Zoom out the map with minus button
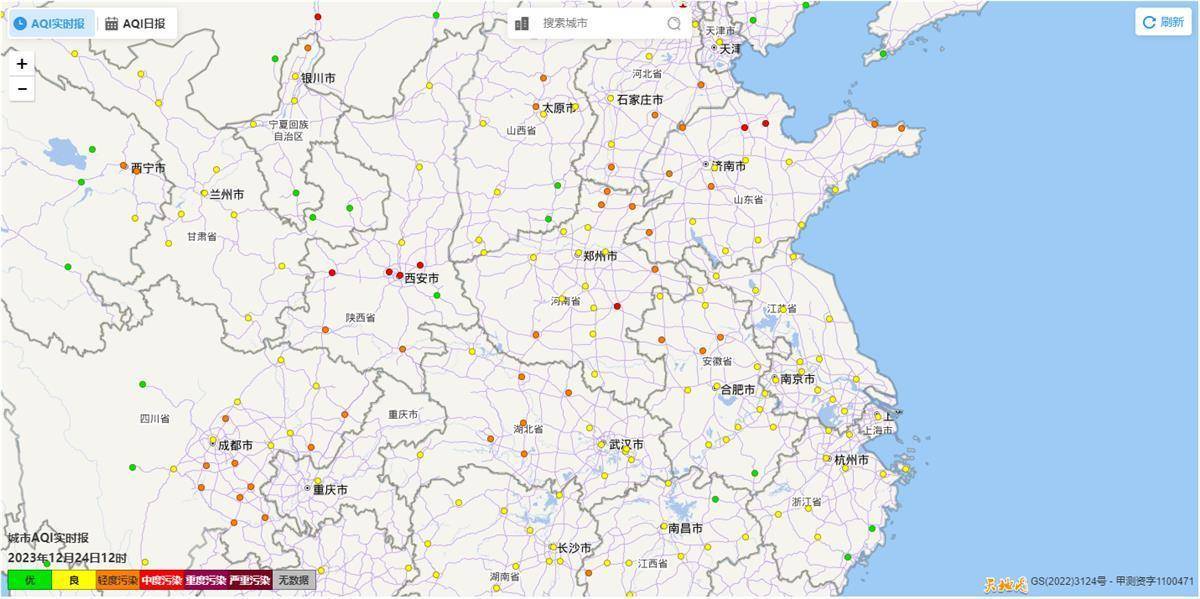 (x=21, y=89)
